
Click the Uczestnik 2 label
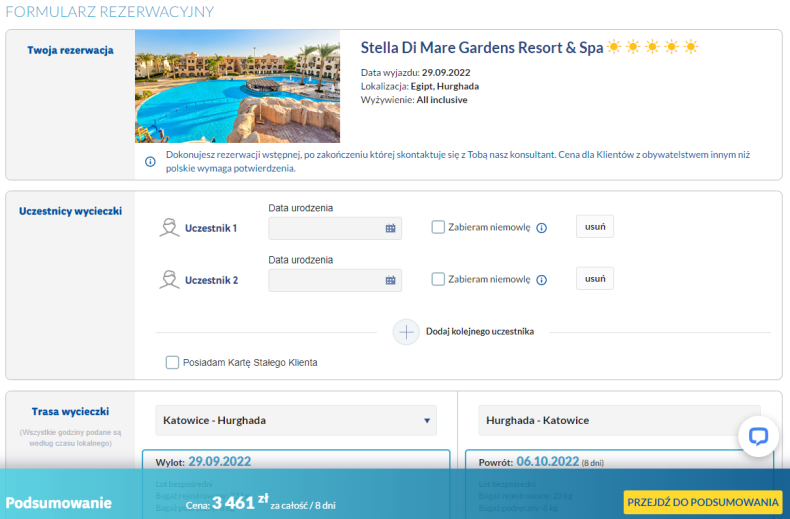click(211, 280)
